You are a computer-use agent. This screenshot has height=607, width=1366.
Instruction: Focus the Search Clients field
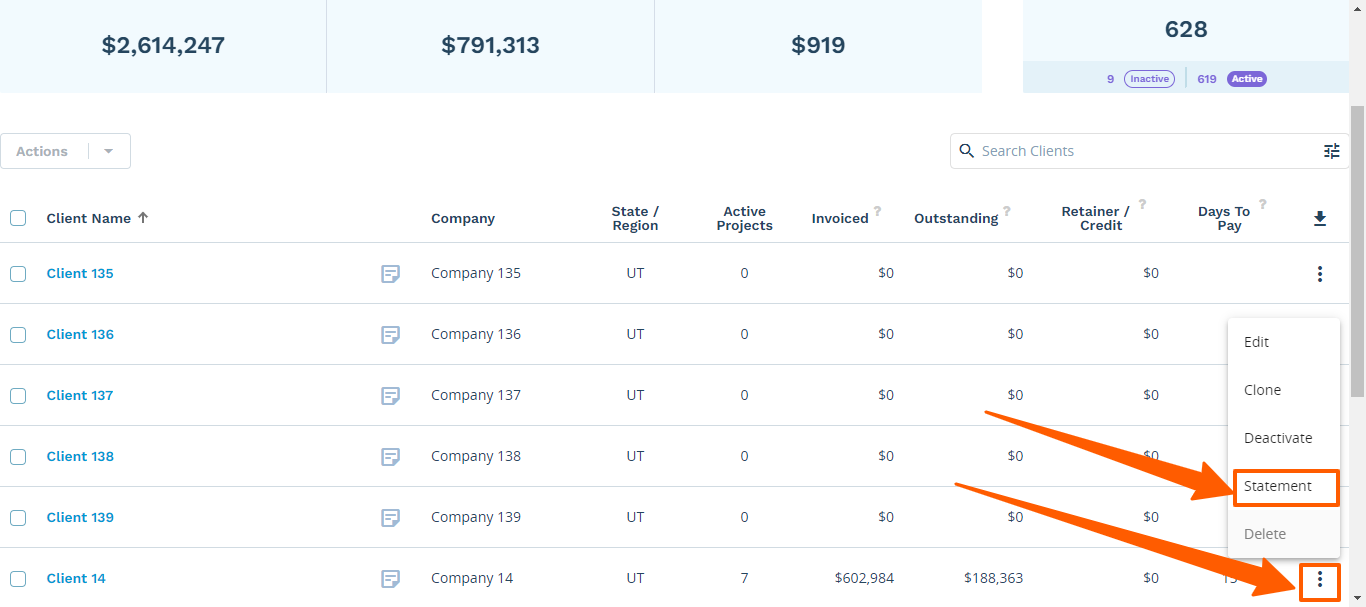pos(1149,151)
